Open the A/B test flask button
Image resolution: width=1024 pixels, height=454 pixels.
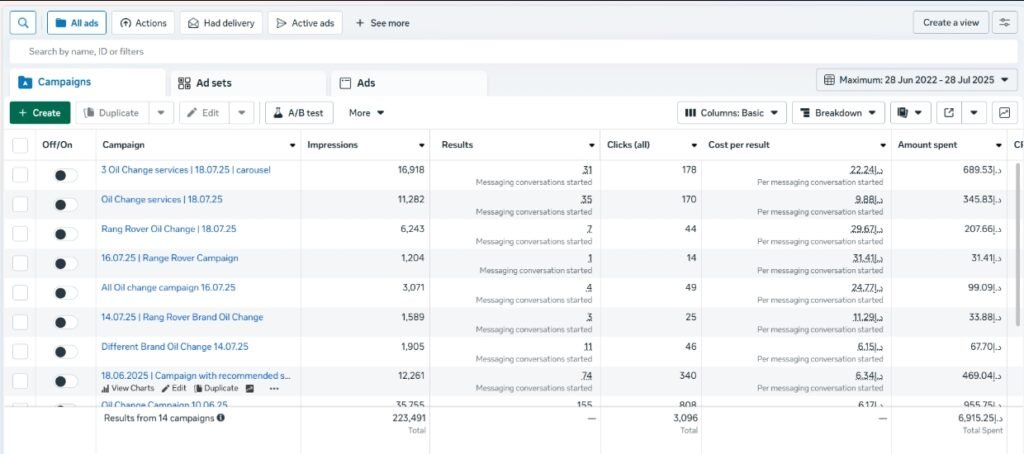click(299, 113)
